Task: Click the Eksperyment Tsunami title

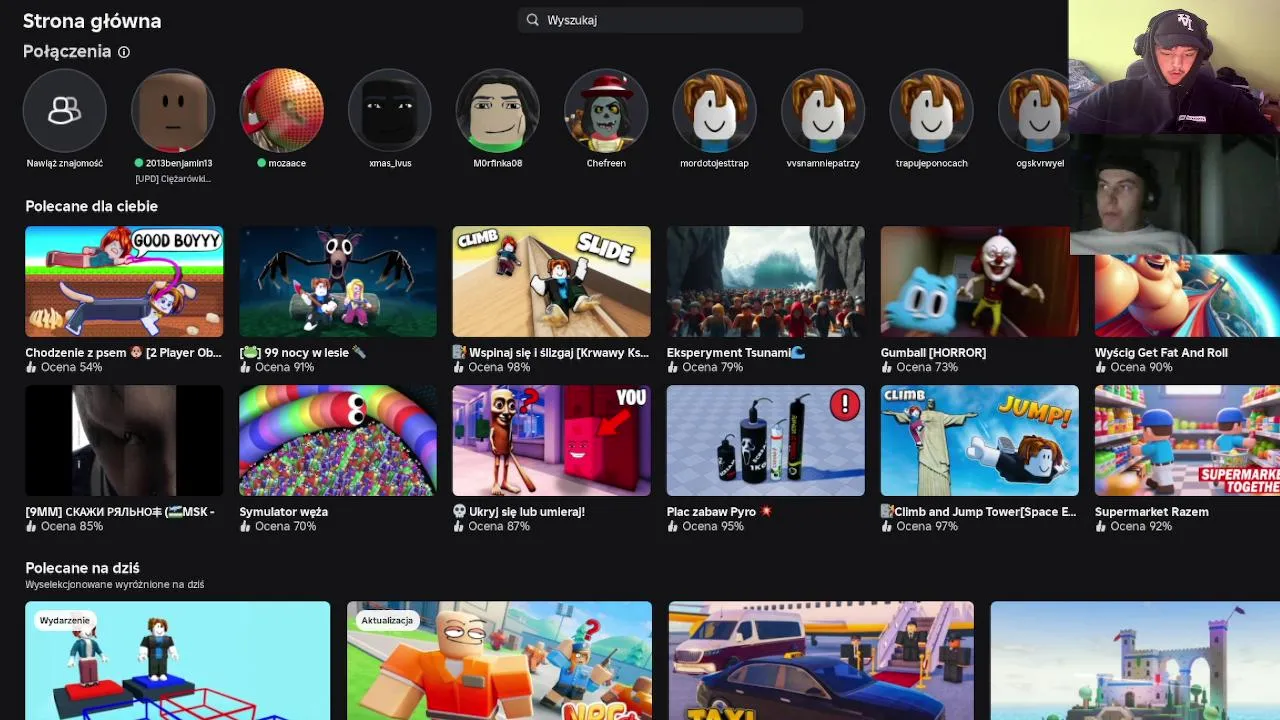Action: point(736,353)
